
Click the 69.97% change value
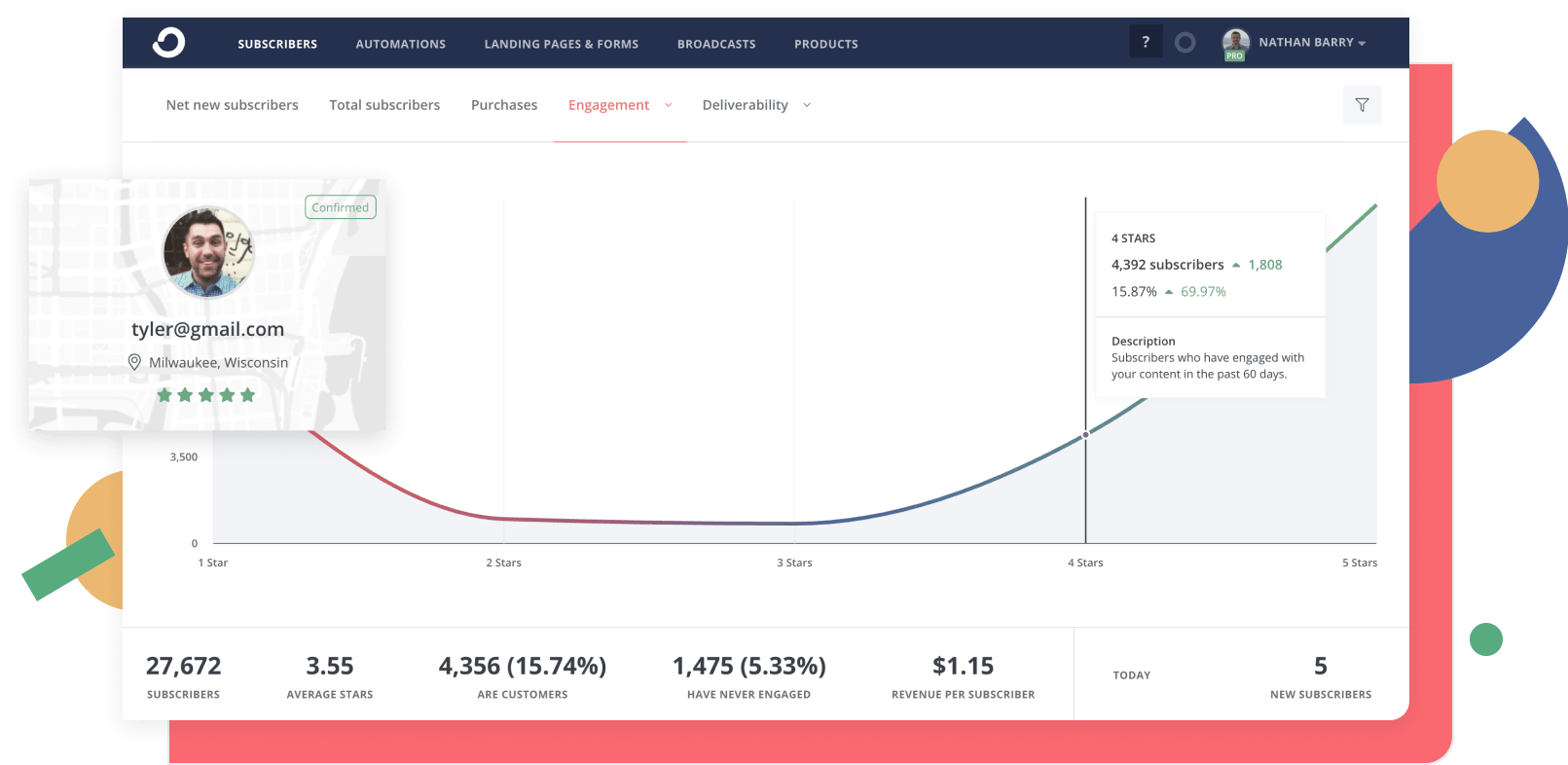[1204, 292]
